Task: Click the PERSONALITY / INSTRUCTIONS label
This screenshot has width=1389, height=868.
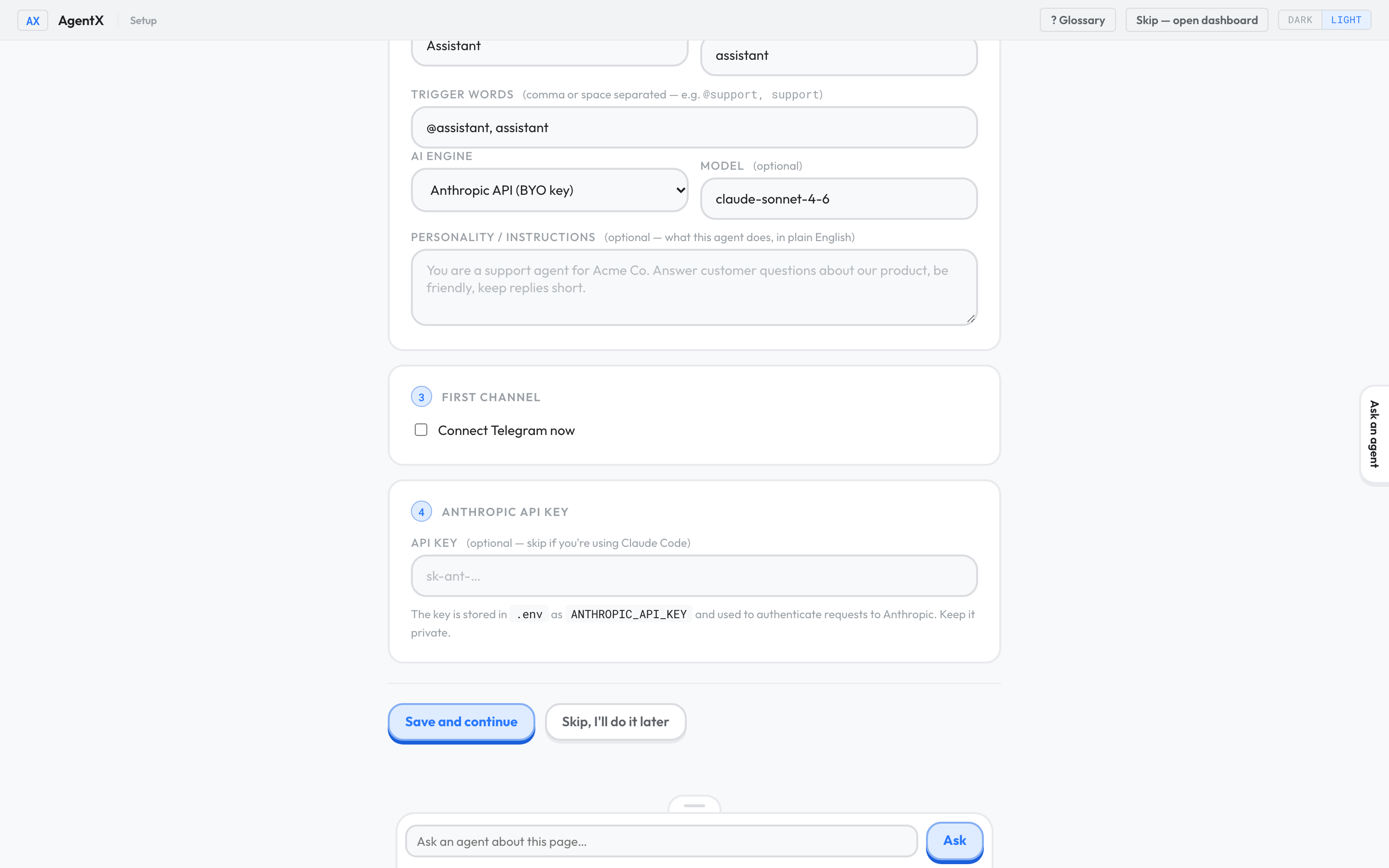Action: [503, 237]
